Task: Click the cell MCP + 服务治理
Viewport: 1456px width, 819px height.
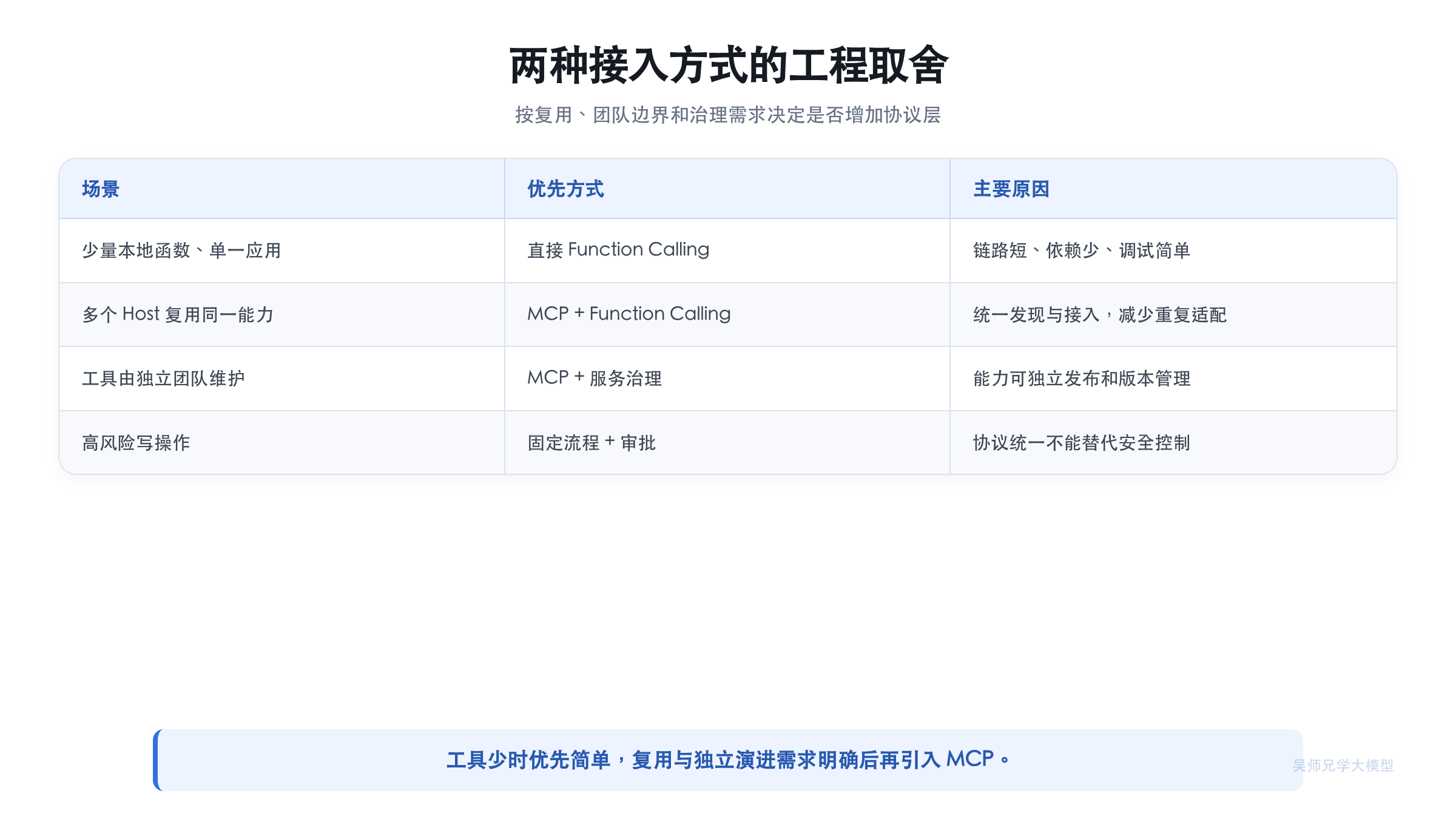Action: [x=727, y=379]
